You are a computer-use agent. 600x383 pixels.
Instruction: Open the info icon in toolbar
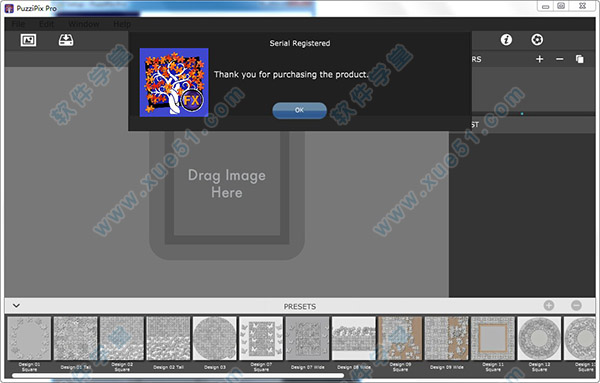[x=506, y=39]
